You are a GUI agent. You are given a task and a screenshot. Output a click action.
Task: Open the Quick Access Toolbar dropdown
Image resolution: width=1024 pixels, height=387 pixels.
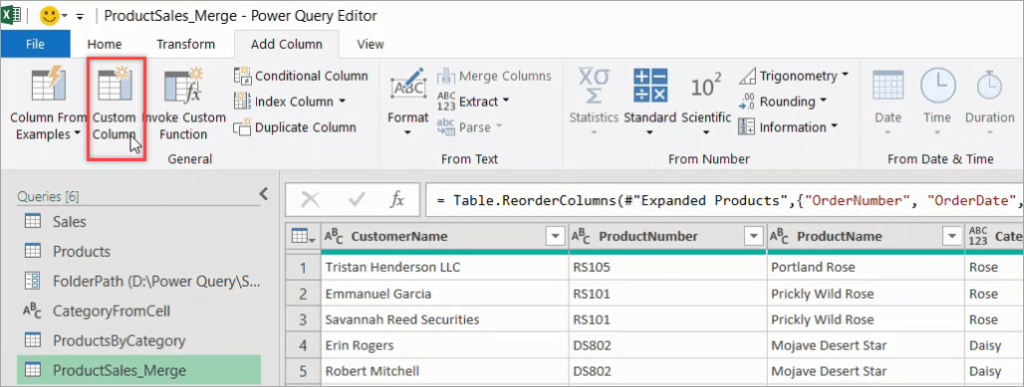coord(80,17)
